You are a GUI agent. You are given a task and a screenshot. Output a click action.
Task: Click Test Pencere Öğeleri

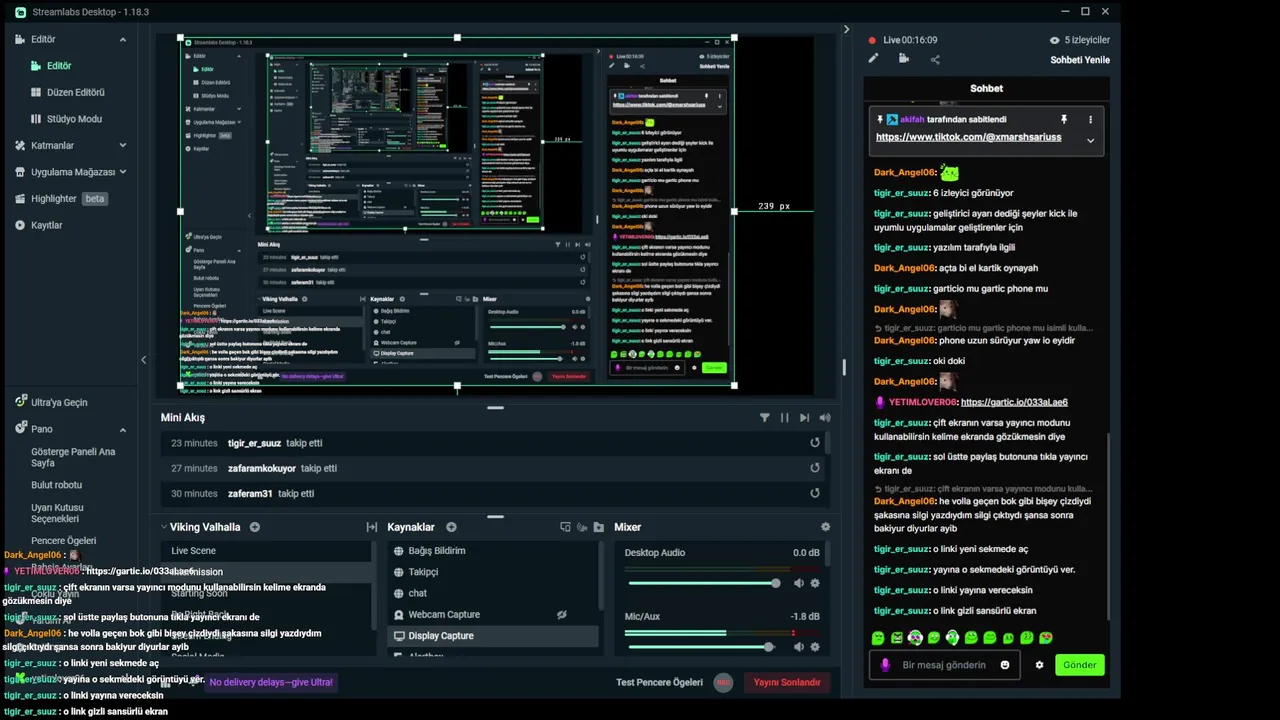(659, 682)
